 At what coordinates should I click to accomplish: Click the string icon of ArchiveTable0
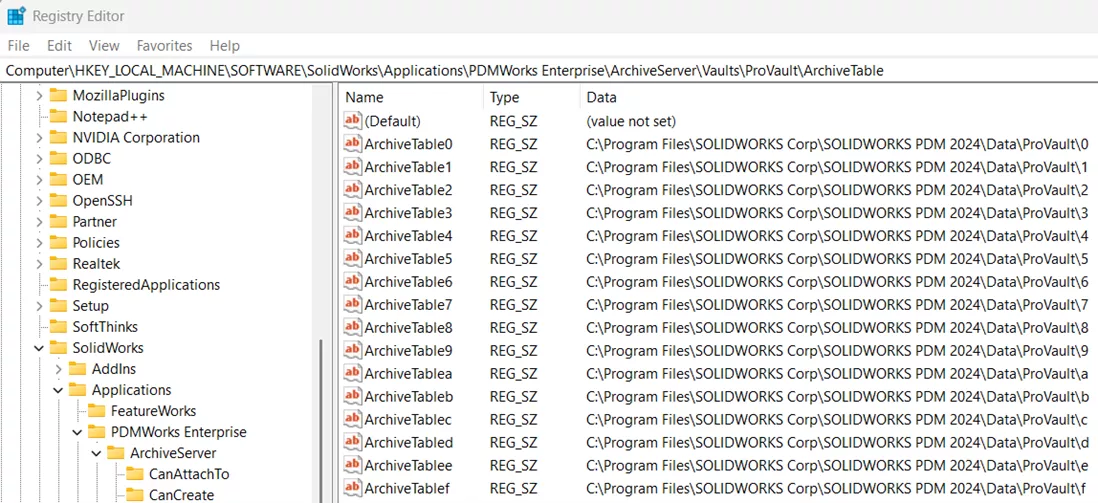click(x=353, y=144)
